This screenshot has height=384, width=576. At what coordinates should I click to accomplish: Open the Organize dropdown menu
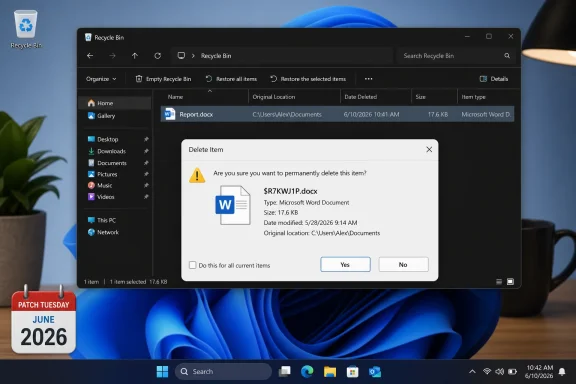[101, 79]
